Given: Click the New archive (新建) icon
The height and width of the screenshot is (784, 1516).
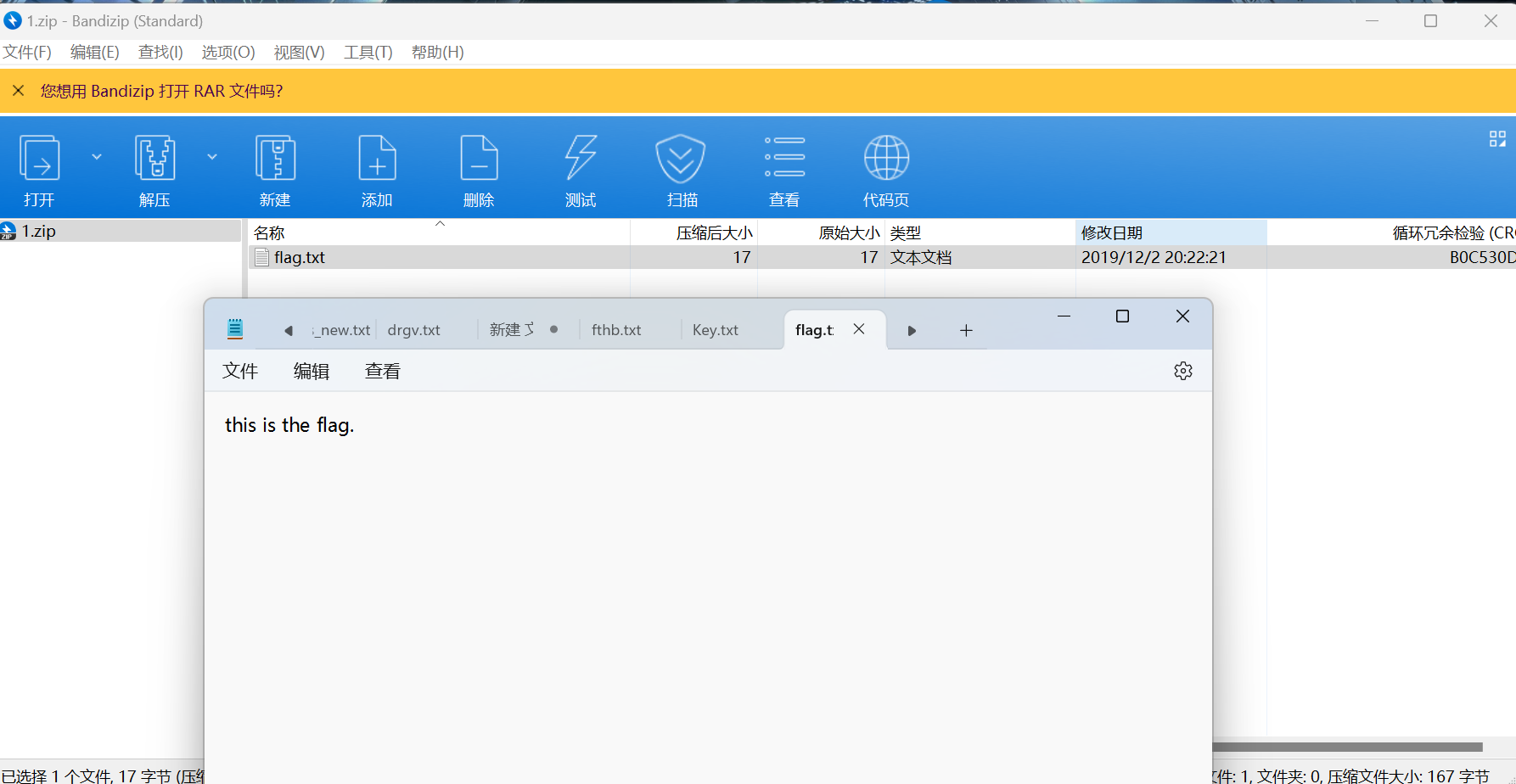Looking at the screenshot, I should pyautogui.click(x=275, y=159).
